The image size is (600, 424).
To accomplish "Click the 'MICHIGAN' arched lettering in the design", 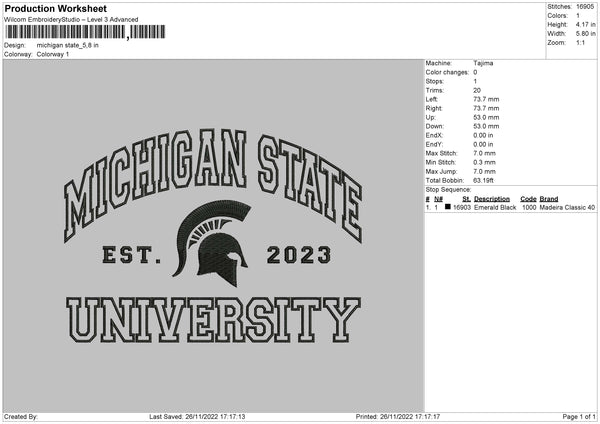I will click(155, 184).
